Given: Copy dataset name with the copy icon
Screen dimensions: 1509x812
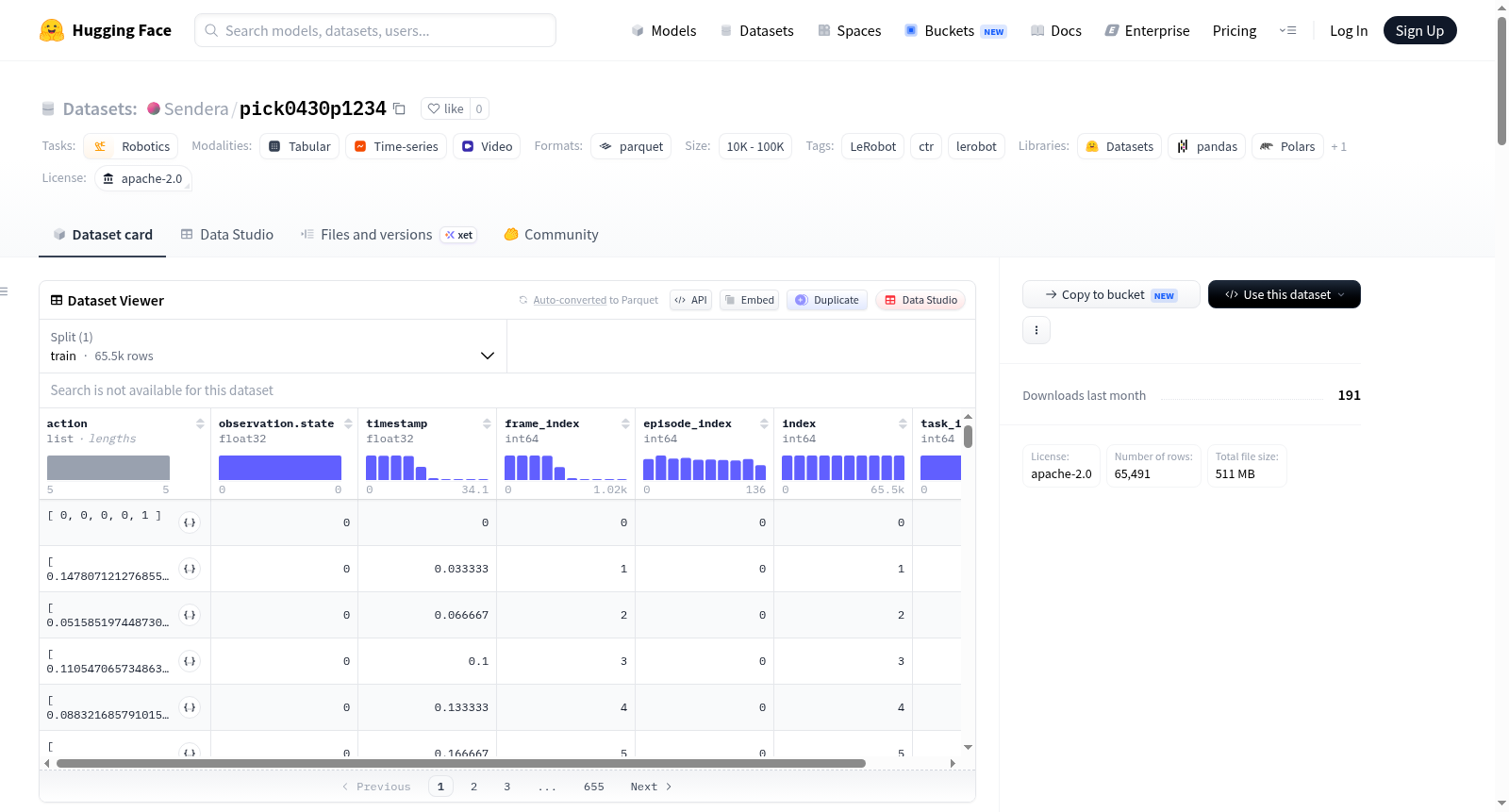Looking at the screenshot, I should (x=399, y=108).
